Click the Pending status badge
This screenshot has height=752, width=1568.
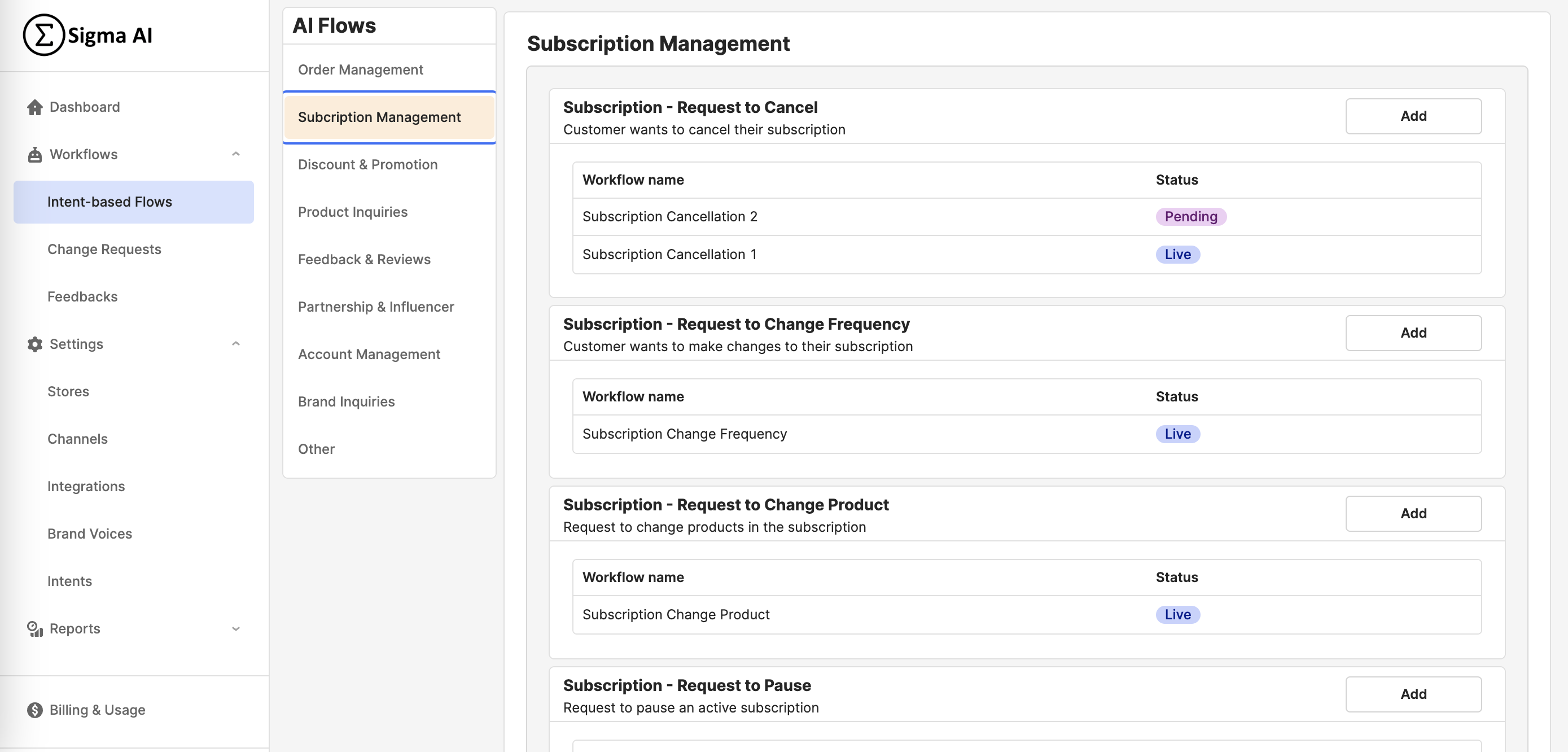(x=1190, y=217)
